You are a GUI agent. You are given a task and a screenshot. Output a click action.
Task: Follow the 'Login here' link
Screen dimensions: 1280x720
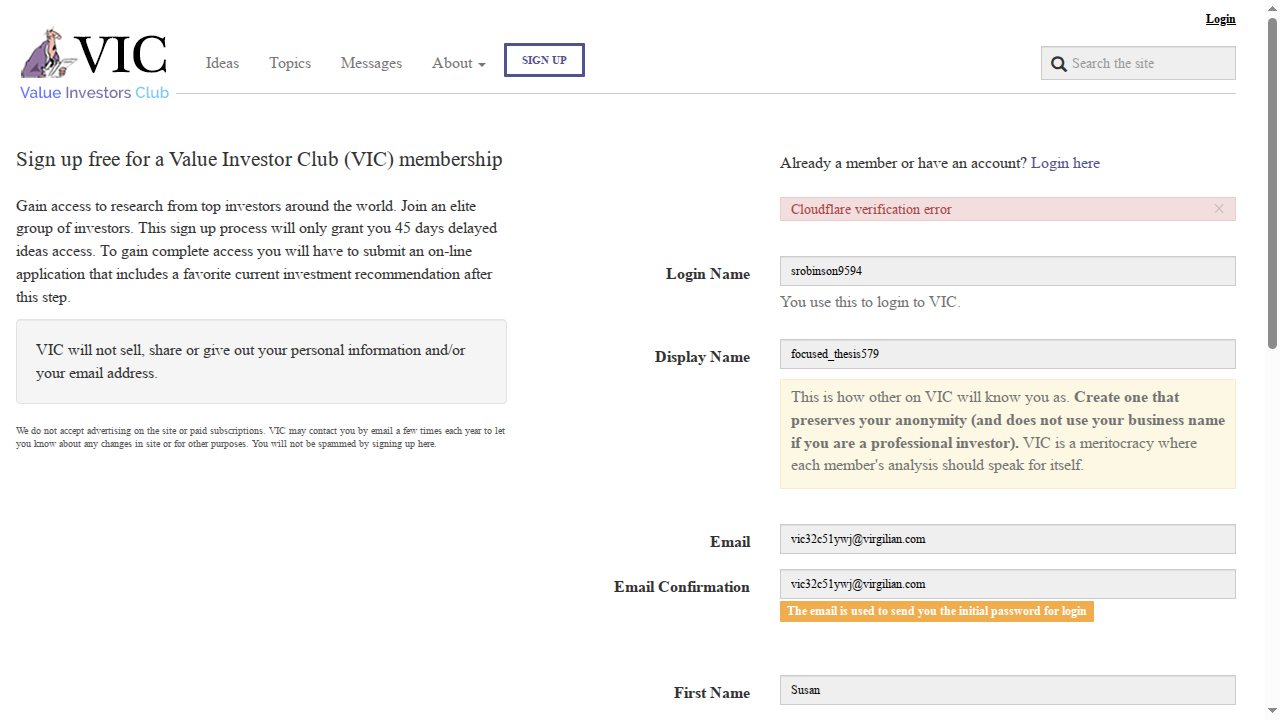(x=1065, y=163)
